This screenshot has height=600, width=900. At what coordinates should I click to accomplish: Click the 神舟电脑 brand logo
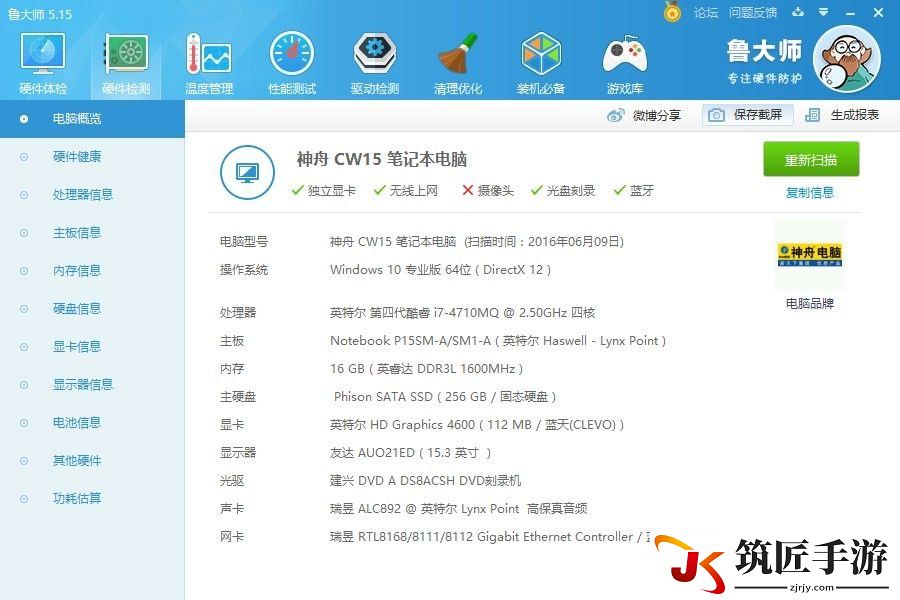click(810, 254)
